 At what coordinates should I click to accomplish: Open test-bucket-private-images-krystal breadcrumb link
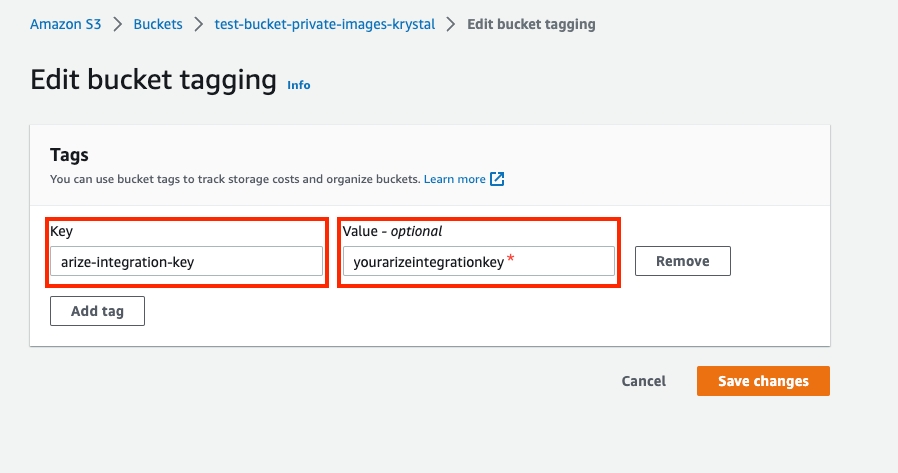pyautogui.click(x=325, y=24)
